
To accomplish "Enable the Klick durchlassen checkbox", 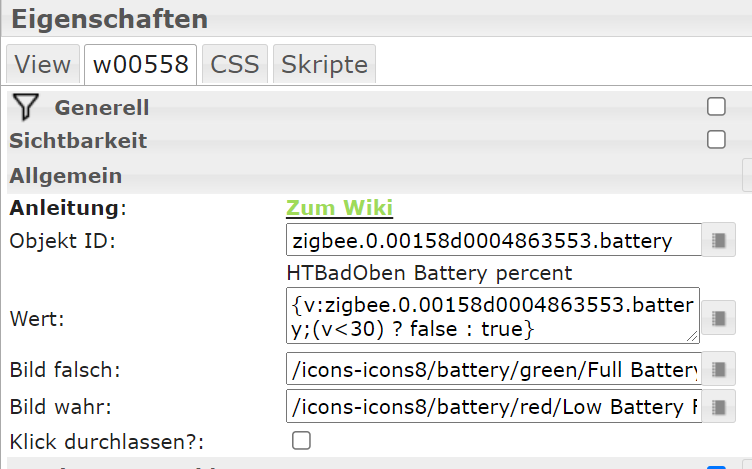I will (x=301, y=440).
